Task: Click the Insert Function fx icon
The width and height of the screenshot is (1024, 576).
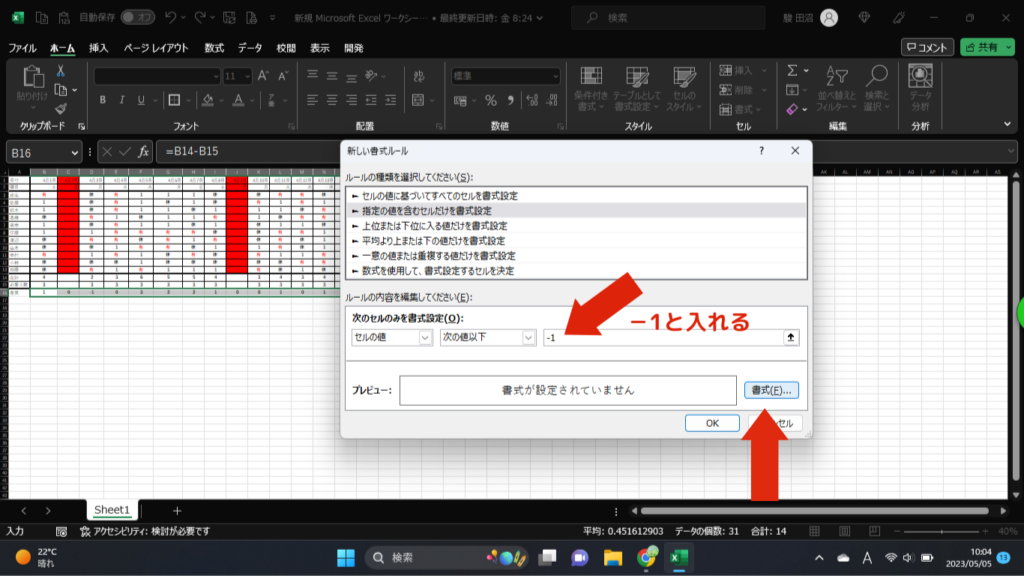Action: click(143, 152)
